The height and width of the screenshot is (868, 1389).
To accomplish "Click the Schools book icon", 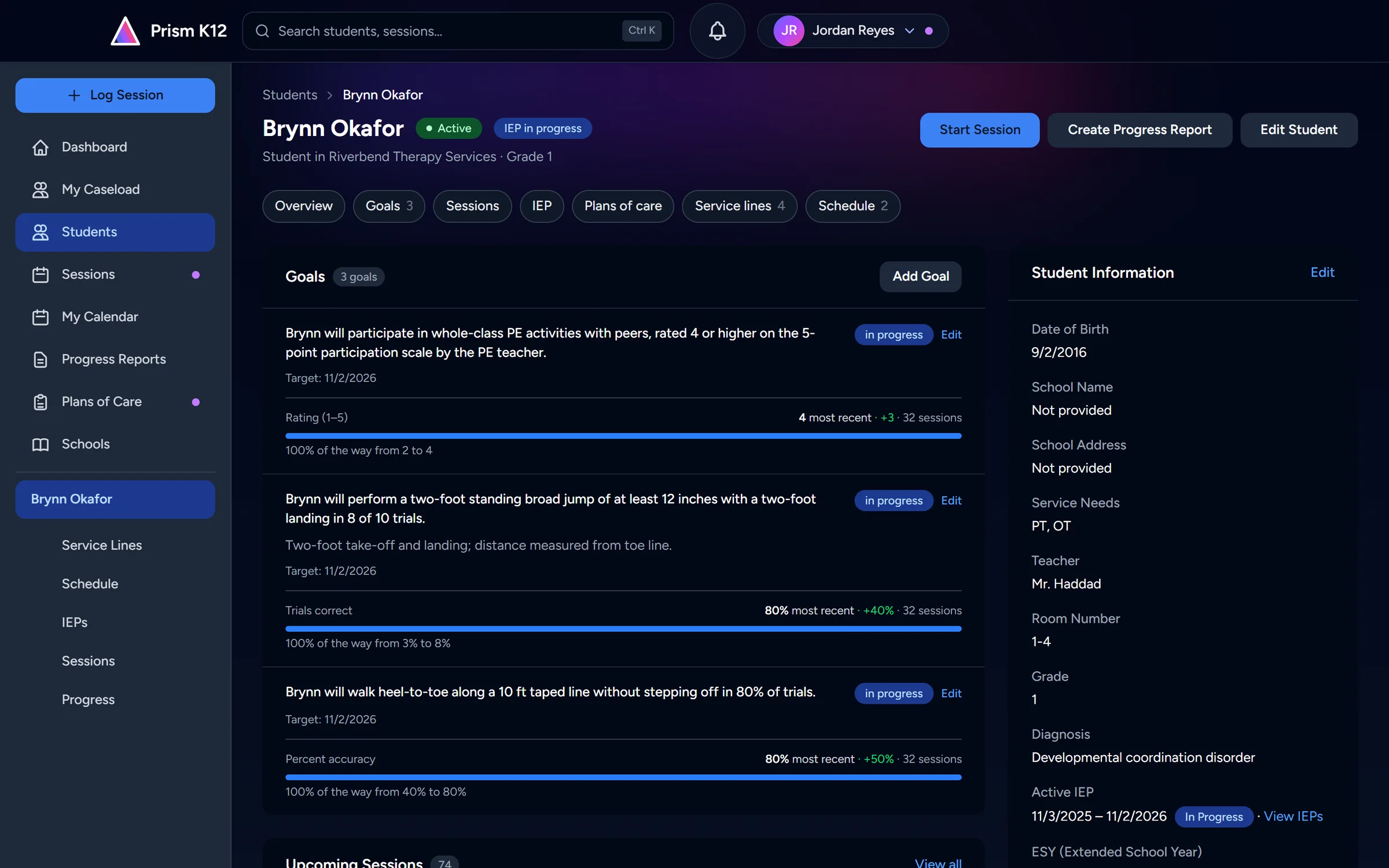I will click(40, 444).
